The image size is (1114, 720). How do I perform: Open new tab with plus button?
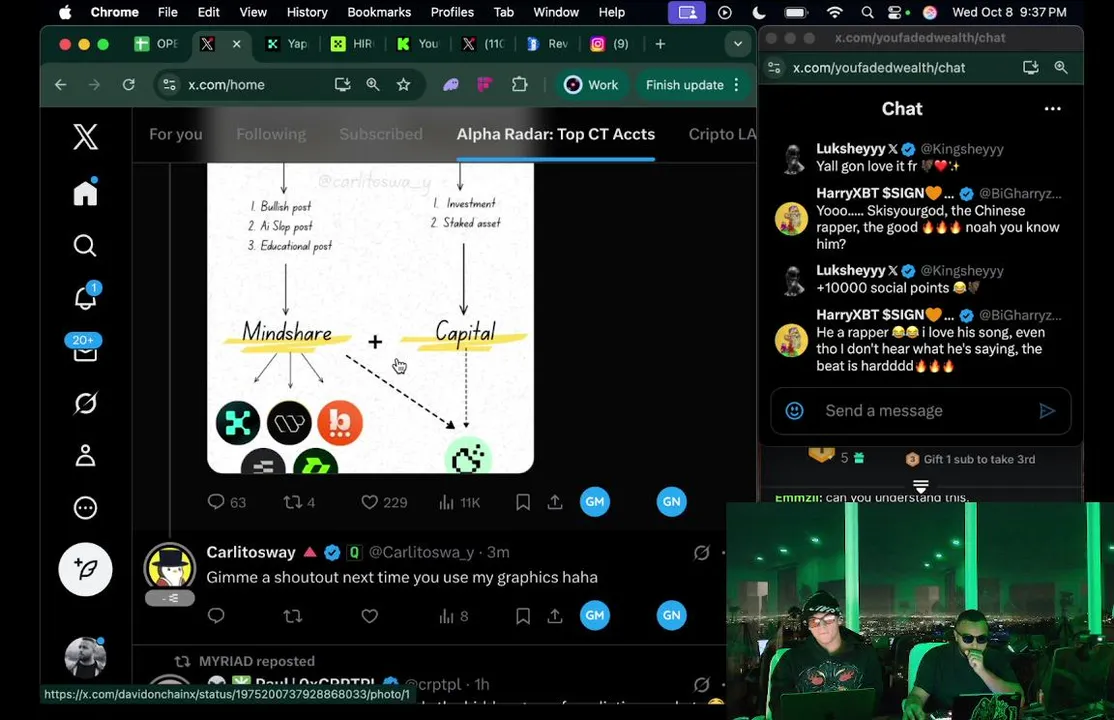(x=660, y=44)
